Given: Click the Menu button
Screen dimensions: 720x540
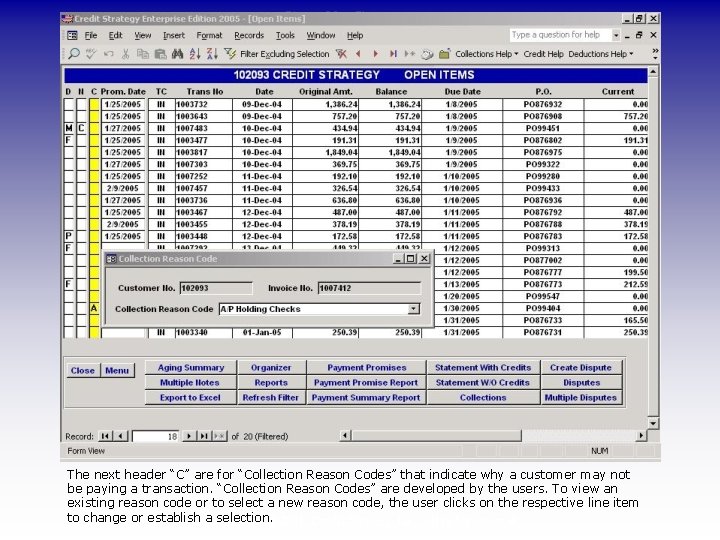Looking at the screenshot, I should click(117, 371).
